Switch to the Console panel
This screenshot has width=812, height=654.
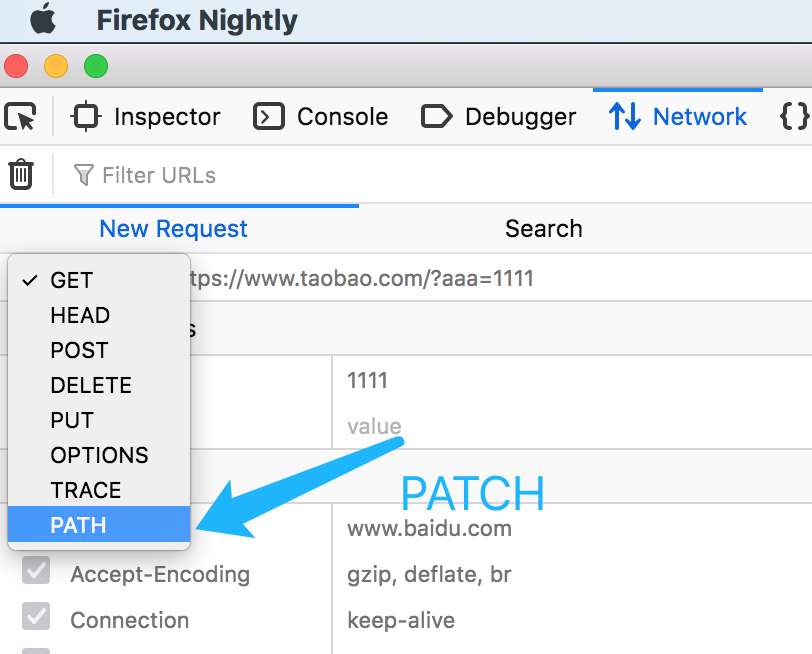321,117
